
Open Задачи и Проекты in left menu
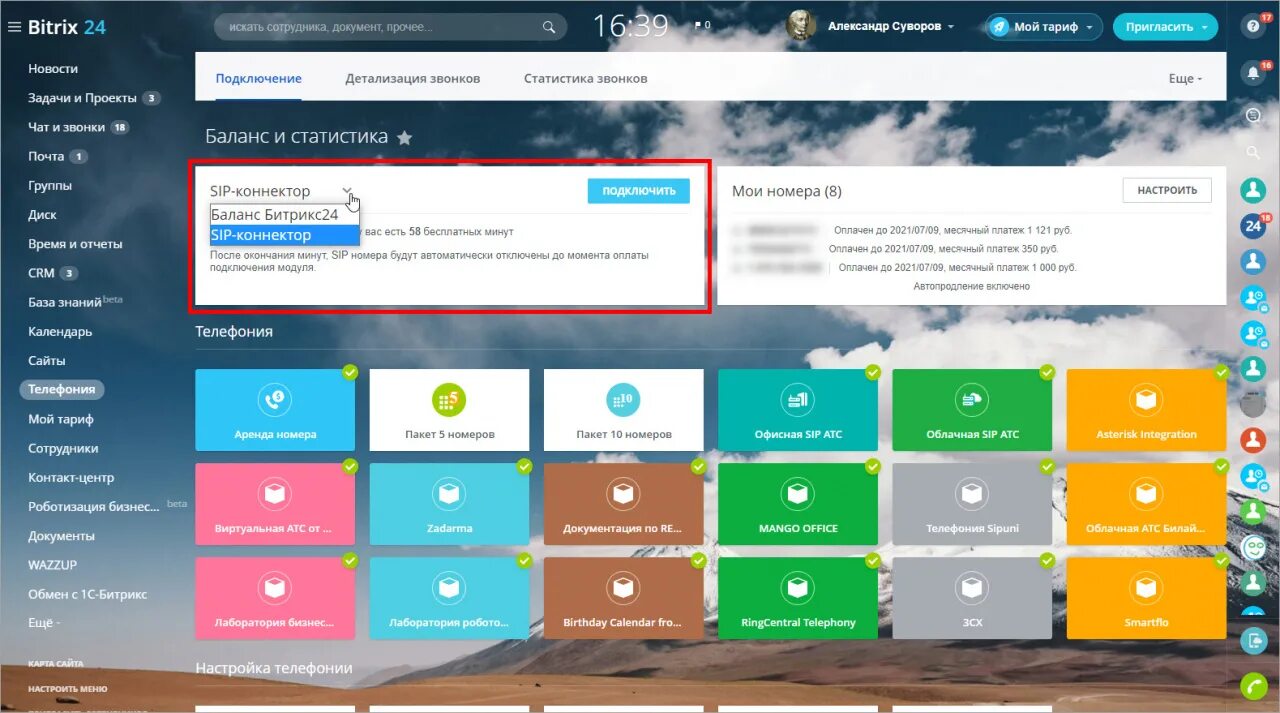[82, 98]
